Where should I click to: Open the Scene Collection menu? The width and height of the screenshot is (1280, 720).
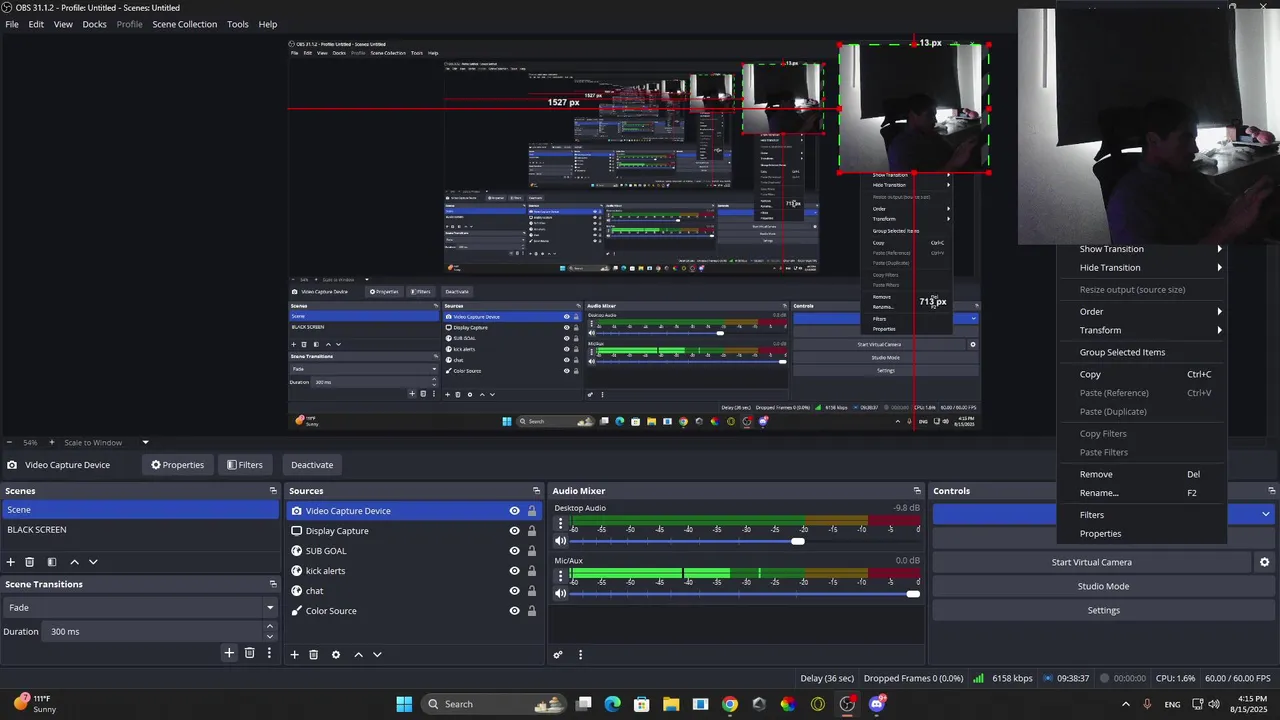[184, 24]
